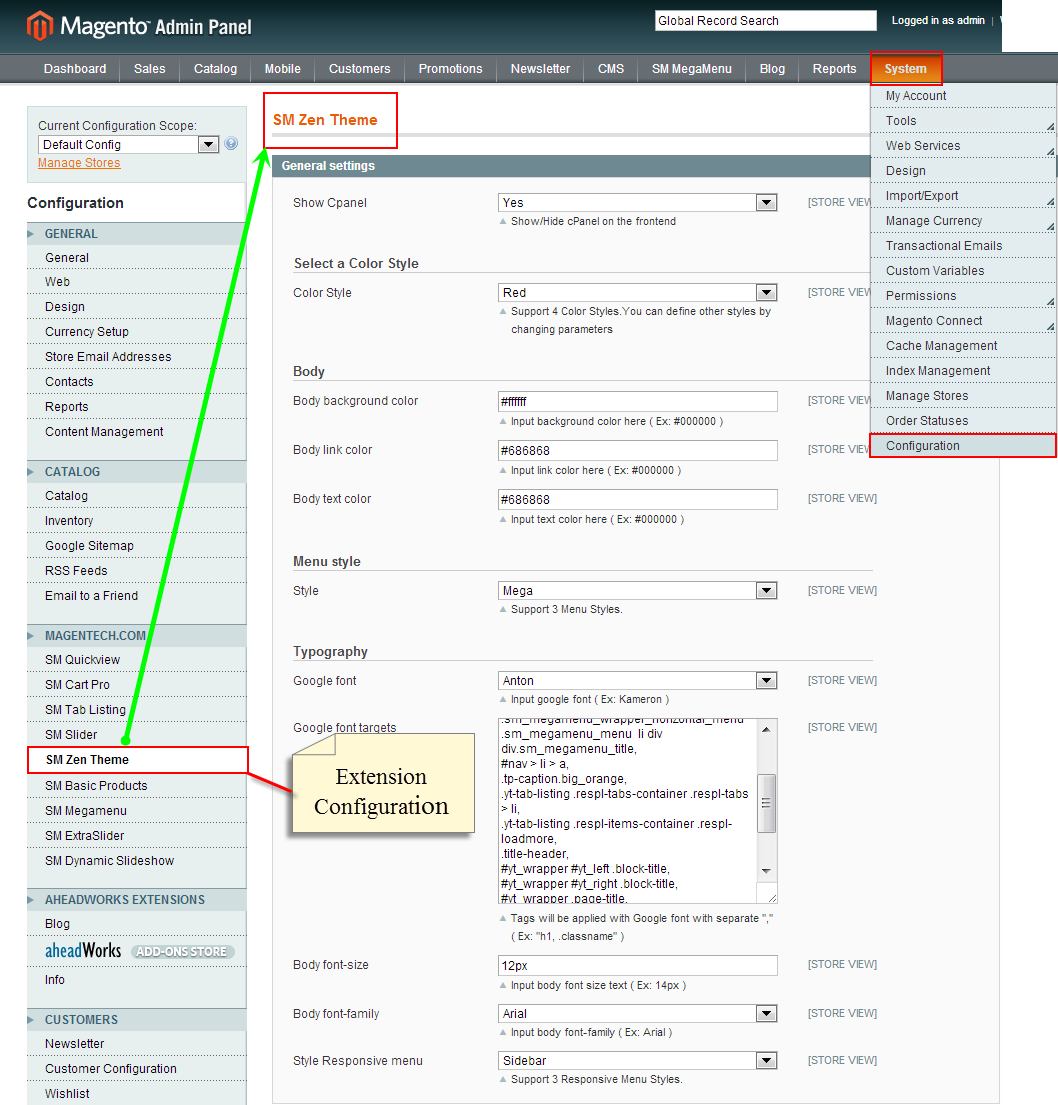
Task: Click the System menu
Action: point(906,68)
